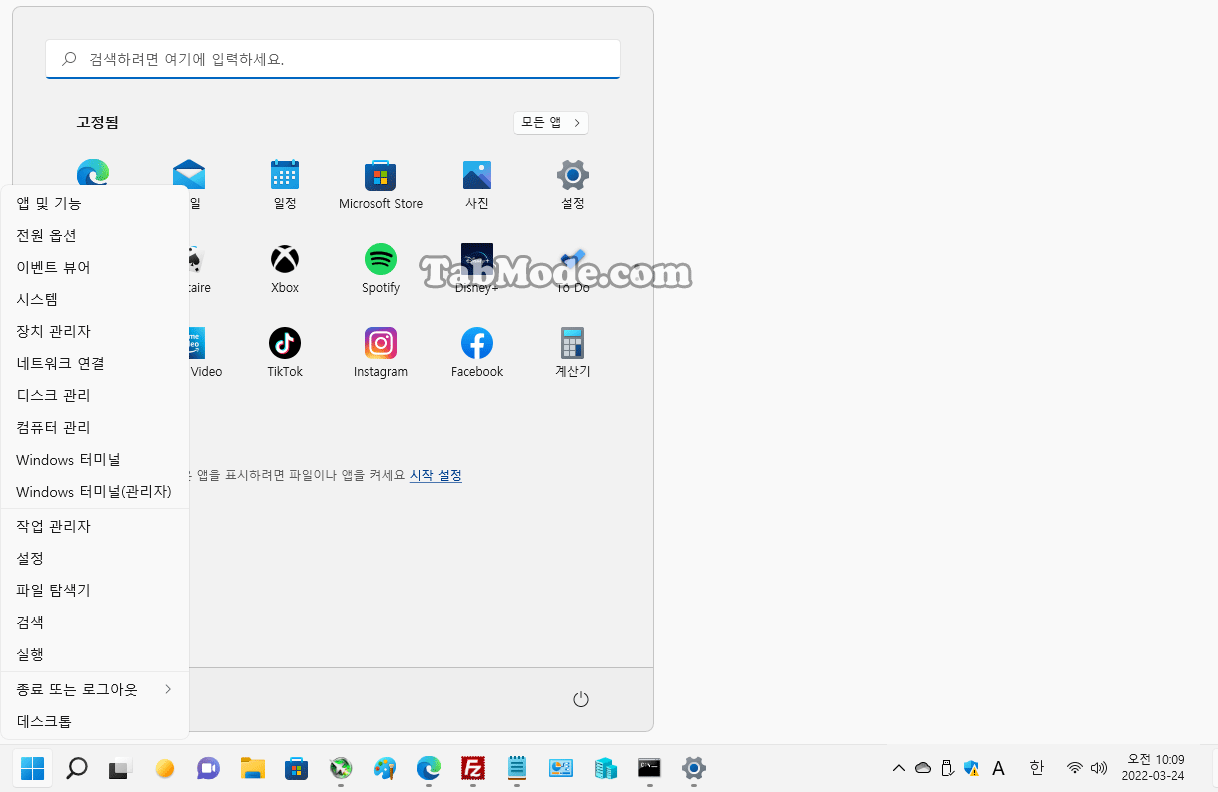Choose 네트워크 연결 menu item
Image resolution: width=1218 pixels, height=792 pixels.
pos(95,363)
